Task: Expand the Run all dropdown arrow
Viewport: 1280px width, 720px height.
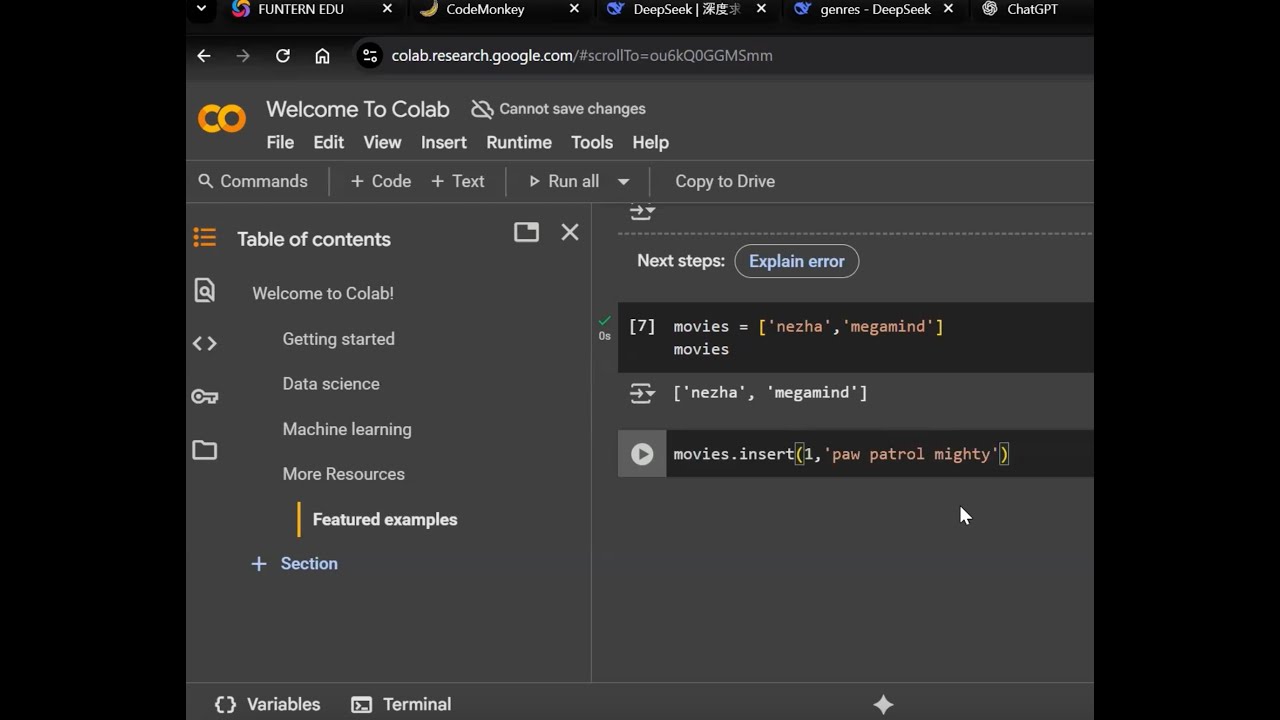Action: [623, 182]
